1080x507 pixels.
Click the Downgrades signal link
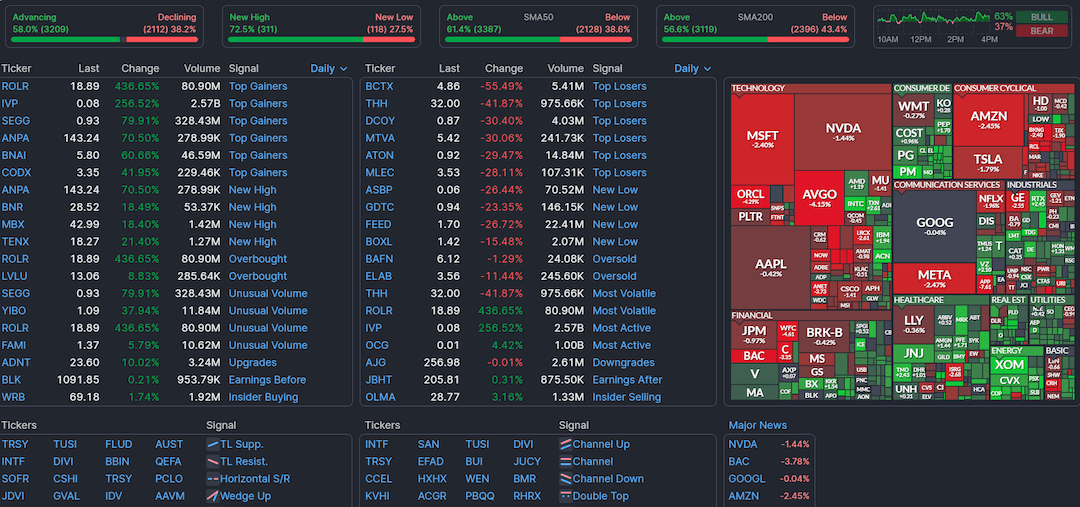tap(623, 362)
